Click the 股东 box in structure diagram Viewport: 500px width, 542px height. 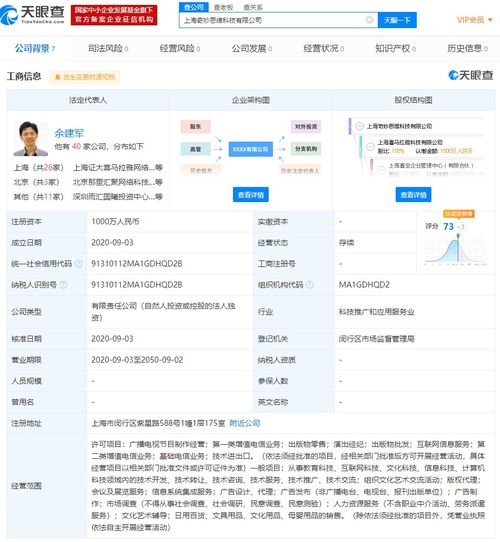pyautogui.click(x=195, y=127)
